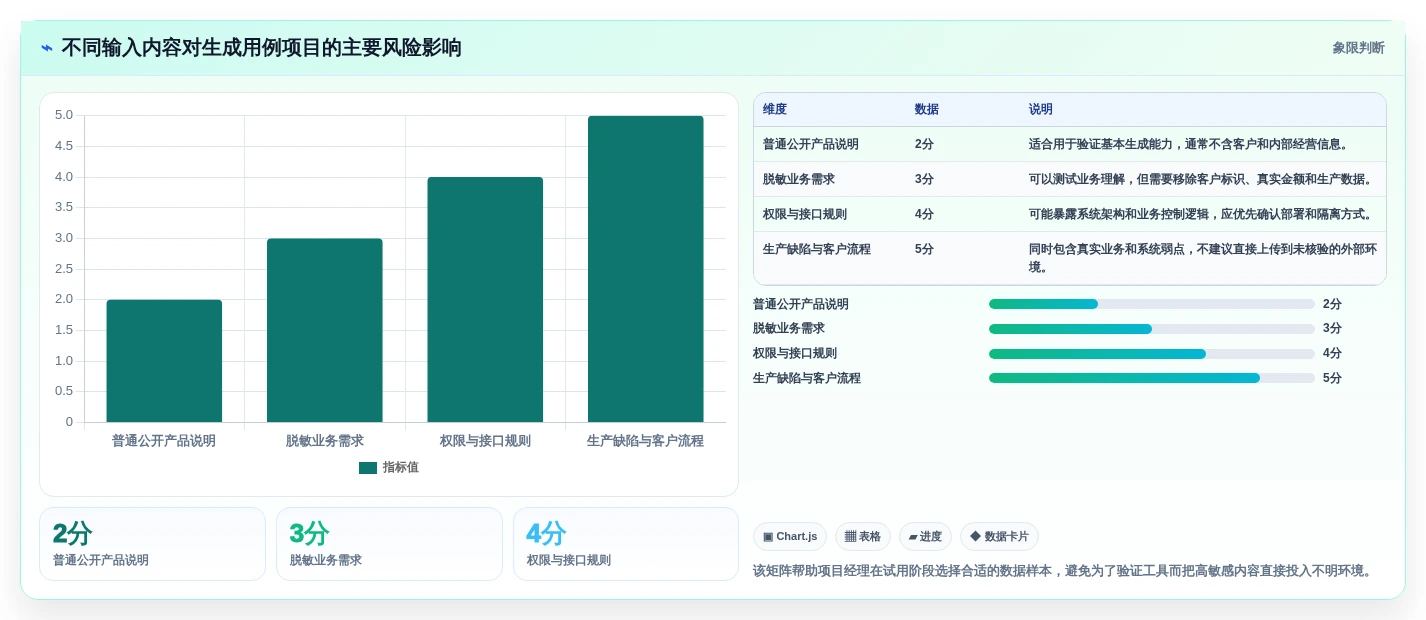Click the footer note starting 该矩阵帮助项目经理
Viewport: 1426px width, 620px height.
[x=1065, y=571]
